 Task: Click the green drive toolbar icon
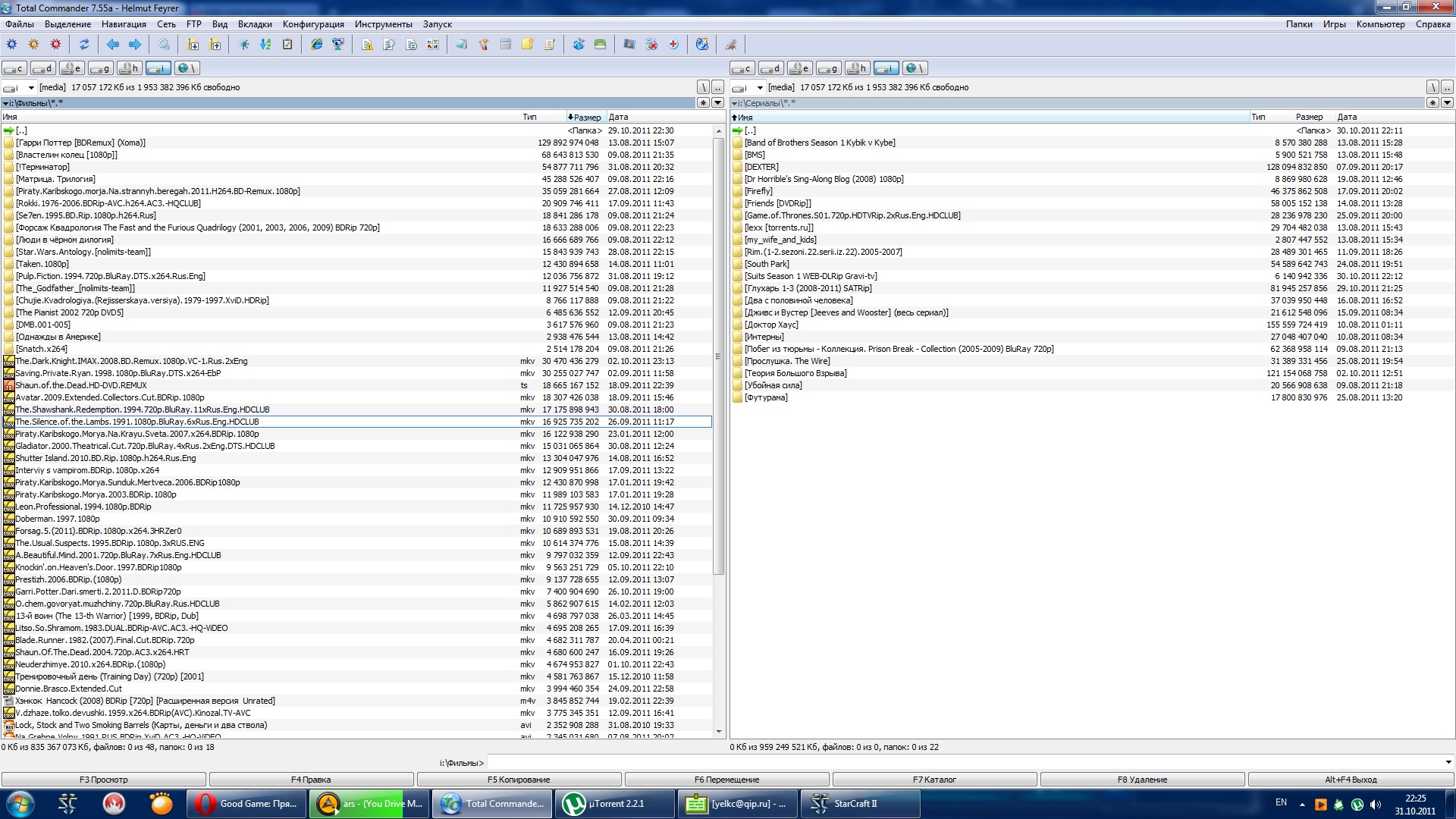(x=601, y=45)
